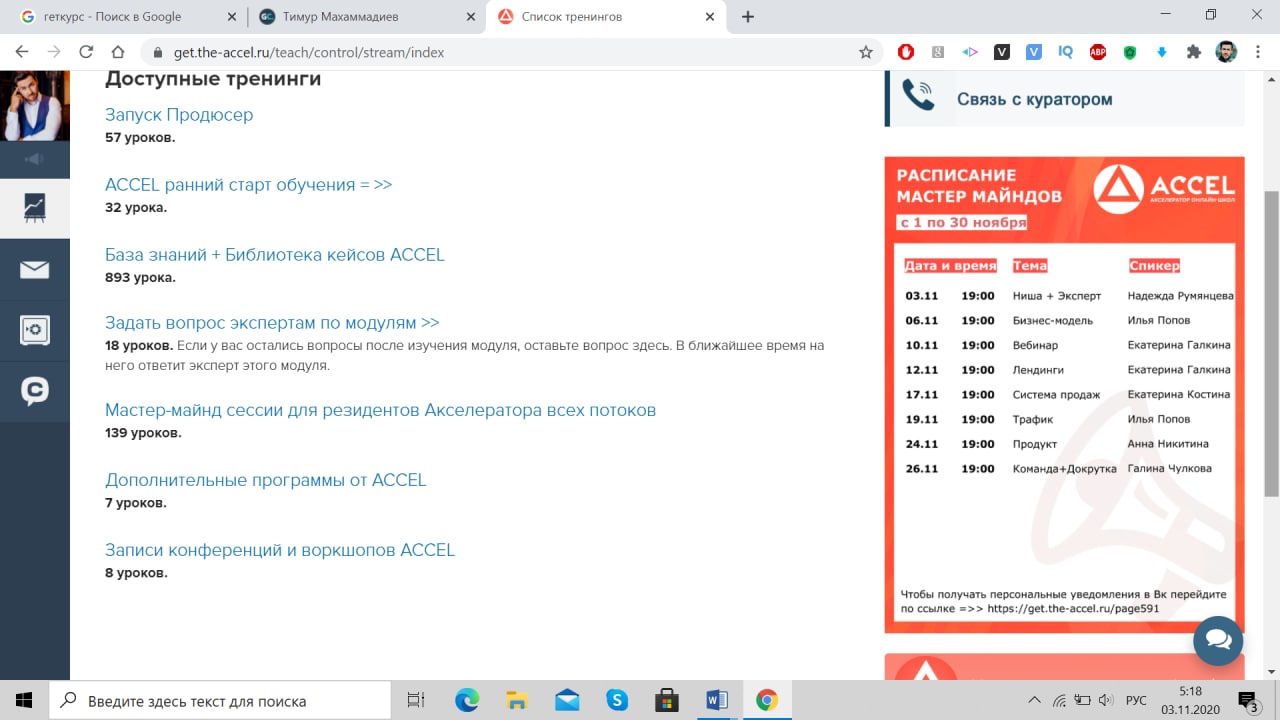Click Связь с куратором phone banner

[1065, 99]
